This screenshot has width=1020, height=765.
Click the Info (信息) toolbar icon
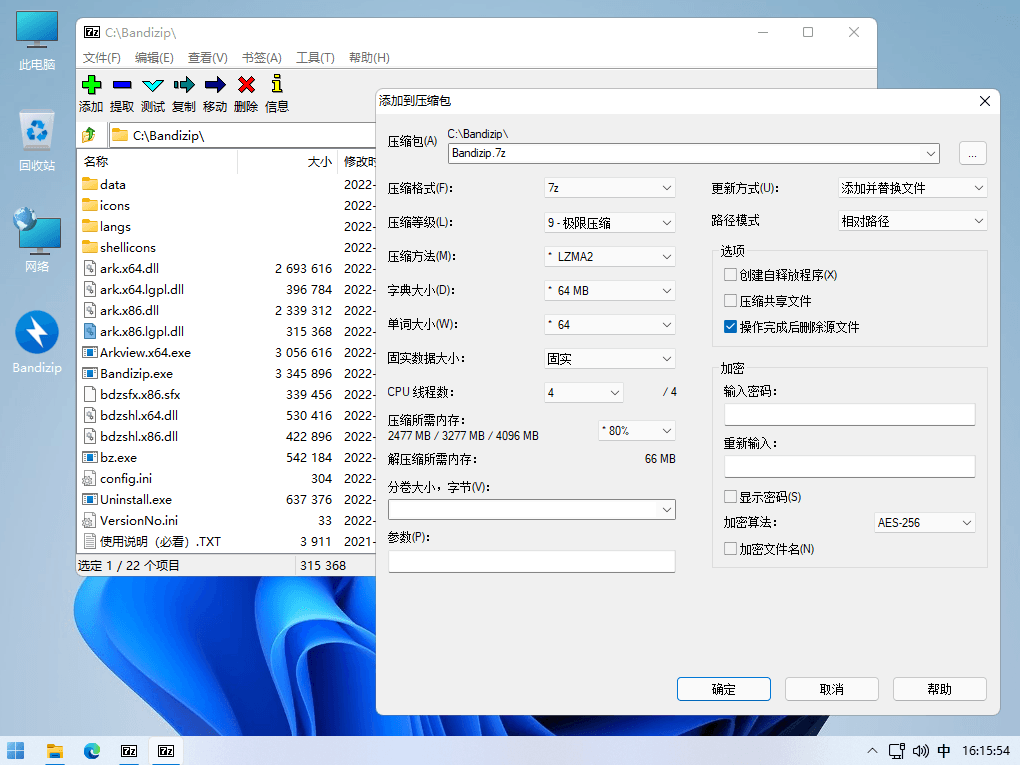click(x=277, y=85)
